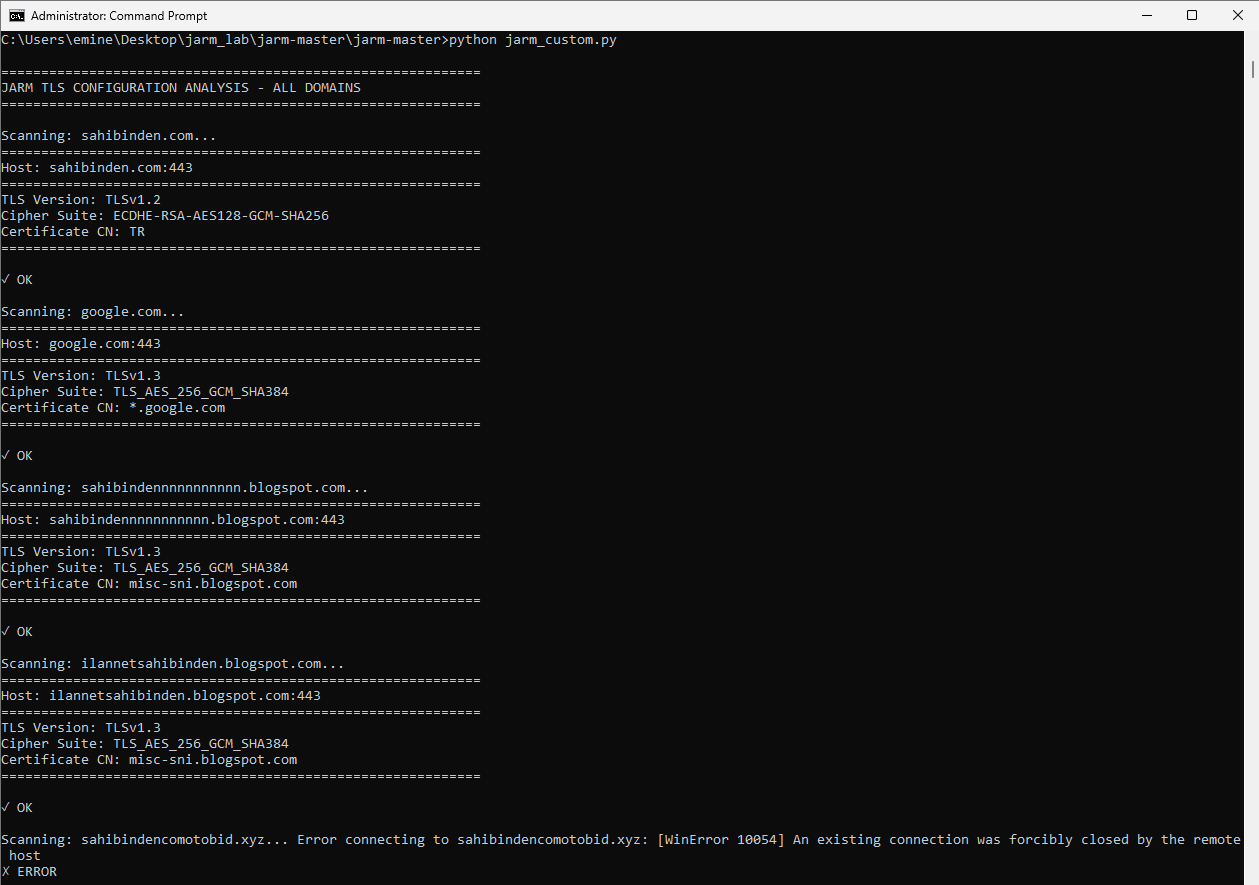The image size is (1259, 885).
Task: Click the 'X ERROR' status line
Action: (x=29, y=872)
